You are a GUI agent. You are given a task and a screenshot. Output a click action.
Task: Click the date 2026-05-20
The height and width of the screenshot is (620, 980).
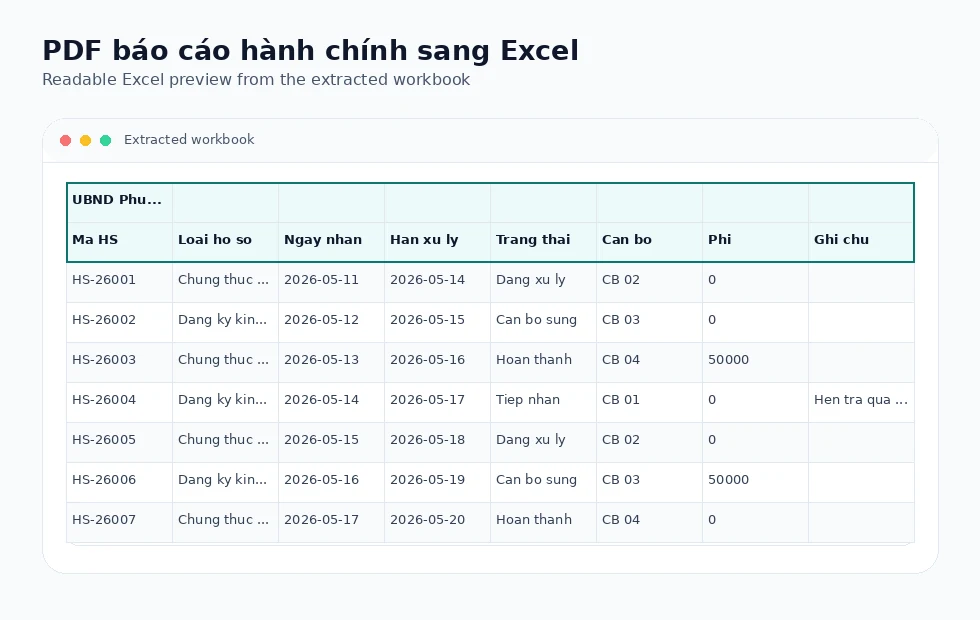click(438, 522)
